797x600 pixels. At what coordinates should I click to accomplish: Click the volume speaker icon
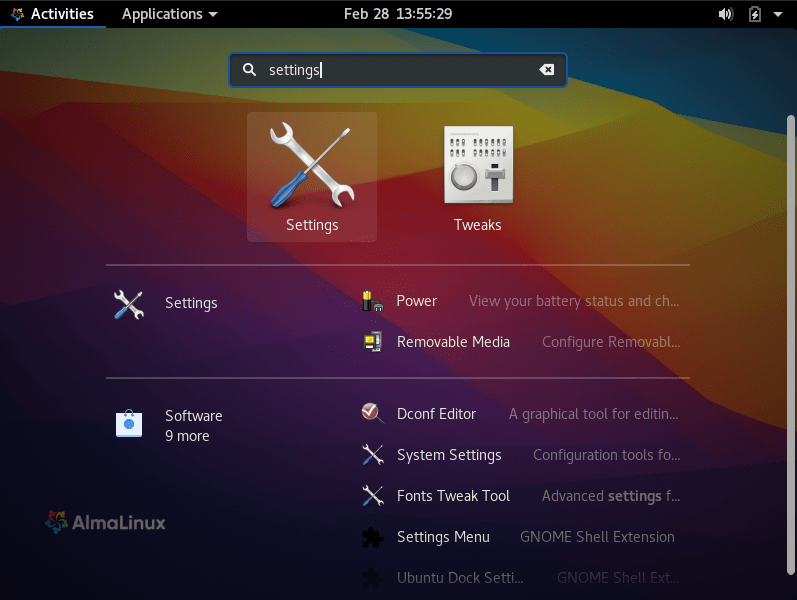[725, 14]
